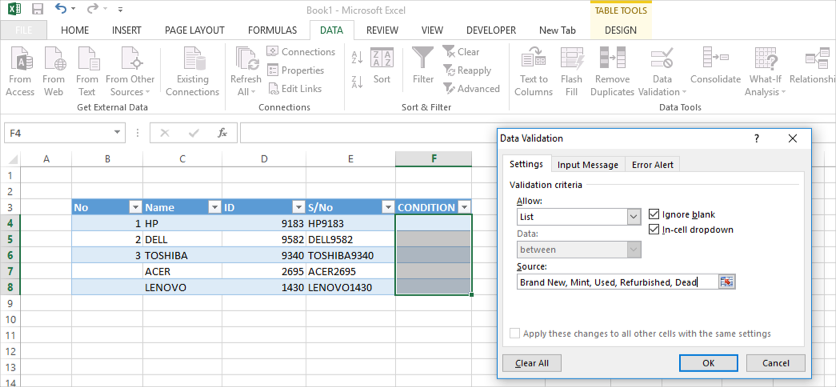Image resolution: width=836 pixels, height=387 pixels.
Task: Click the range selector icon beside Source
Action: tap(727, 282)
